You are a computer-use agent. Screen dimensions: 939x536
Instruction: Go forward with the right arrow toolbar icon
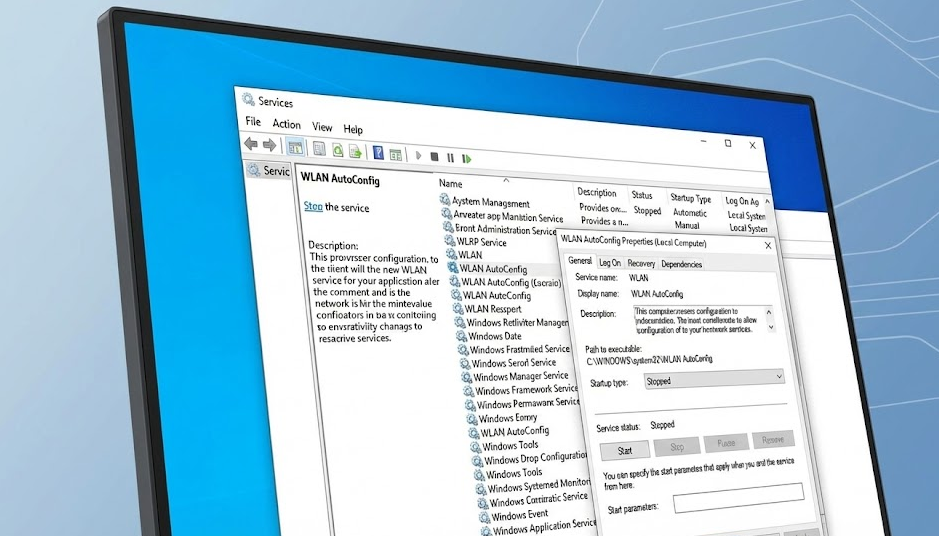point(269,144)
